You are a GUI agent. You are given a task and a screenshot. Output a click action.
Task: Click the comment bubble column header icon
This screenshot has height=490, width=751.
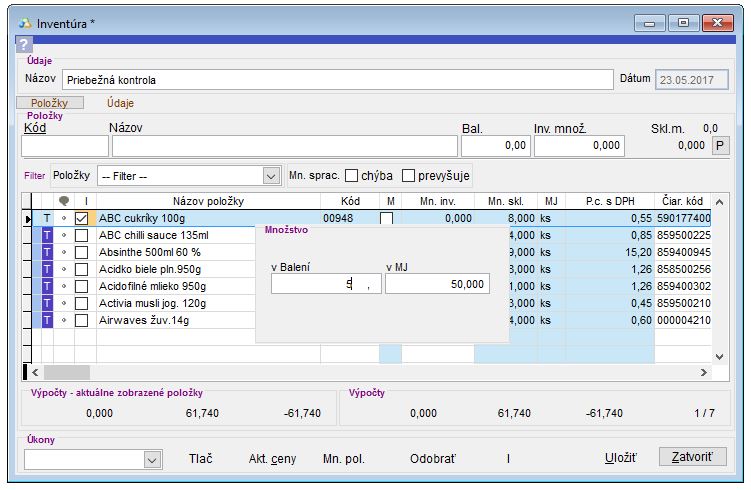(x=65, y=201)
